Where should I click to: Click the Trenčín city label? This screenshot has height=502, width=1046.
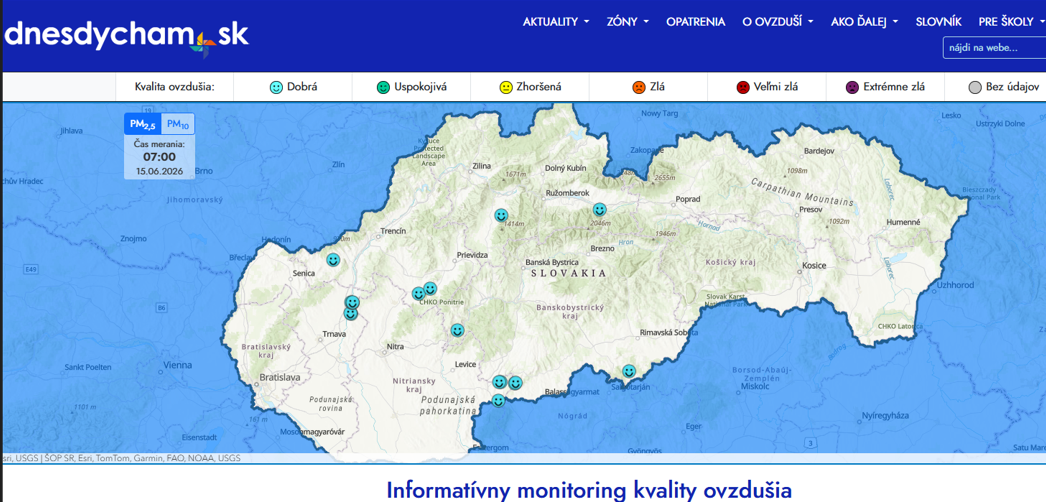393,231
